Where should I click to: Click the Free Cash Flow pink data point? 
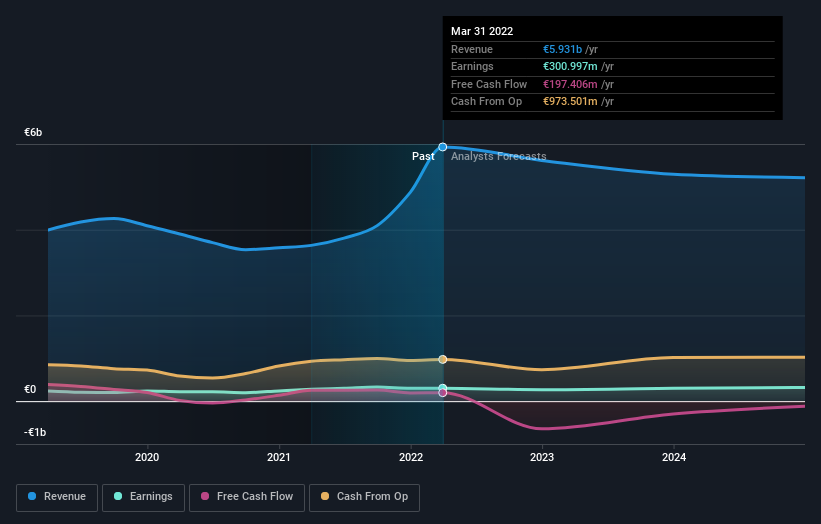443,393
